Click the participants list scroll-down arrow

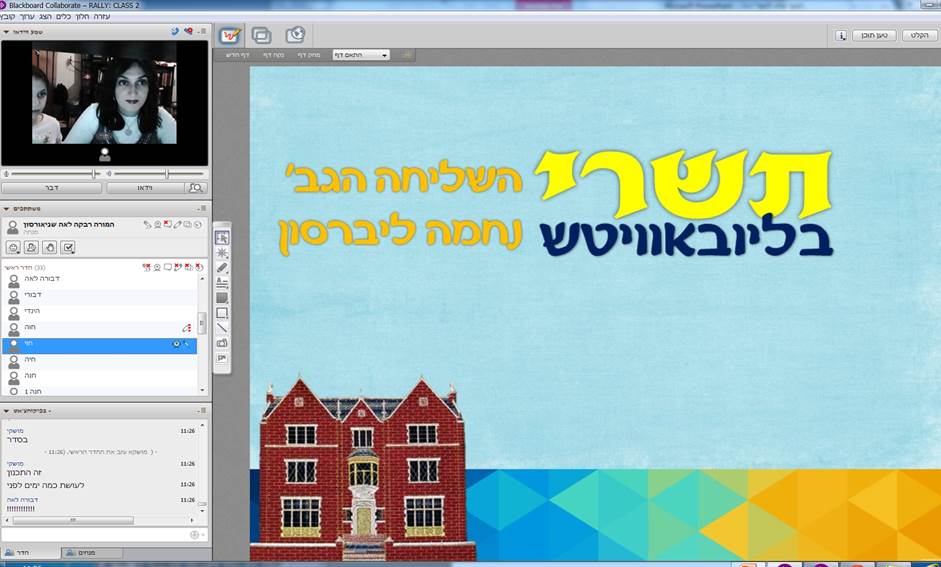click(202, 391)
